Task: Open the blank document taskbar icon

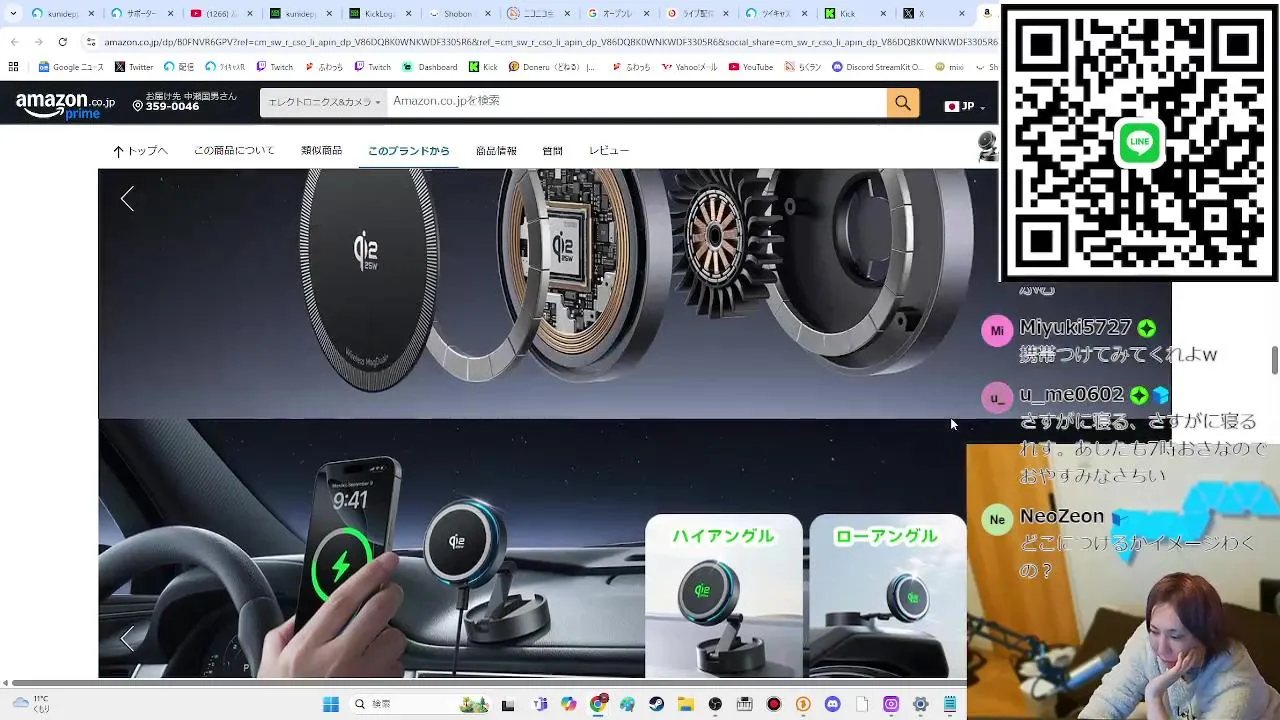Action: click(862, 704)
